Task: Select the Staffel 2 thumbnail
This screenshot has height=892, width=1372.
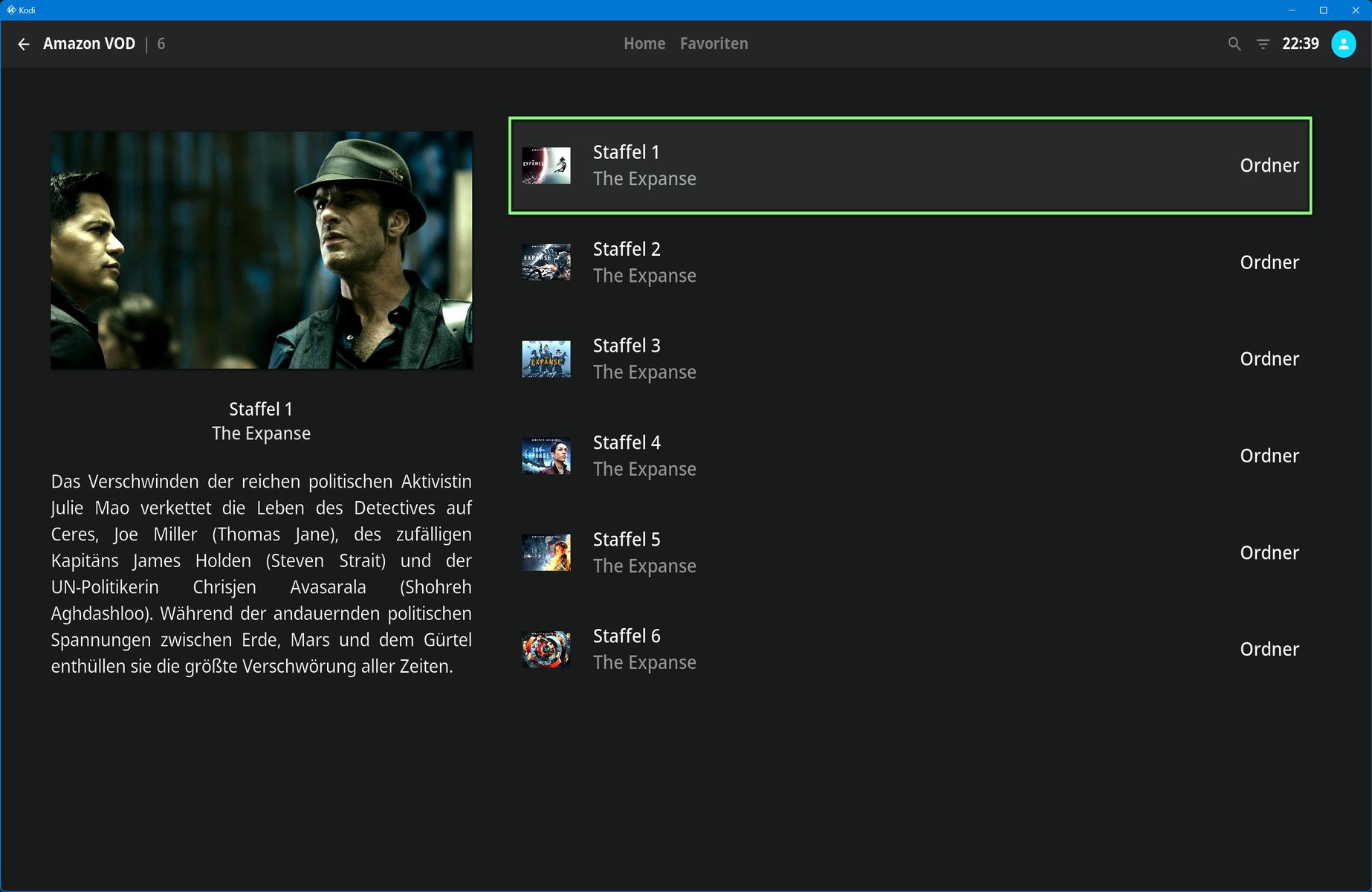Action: [x=546, y=262]
